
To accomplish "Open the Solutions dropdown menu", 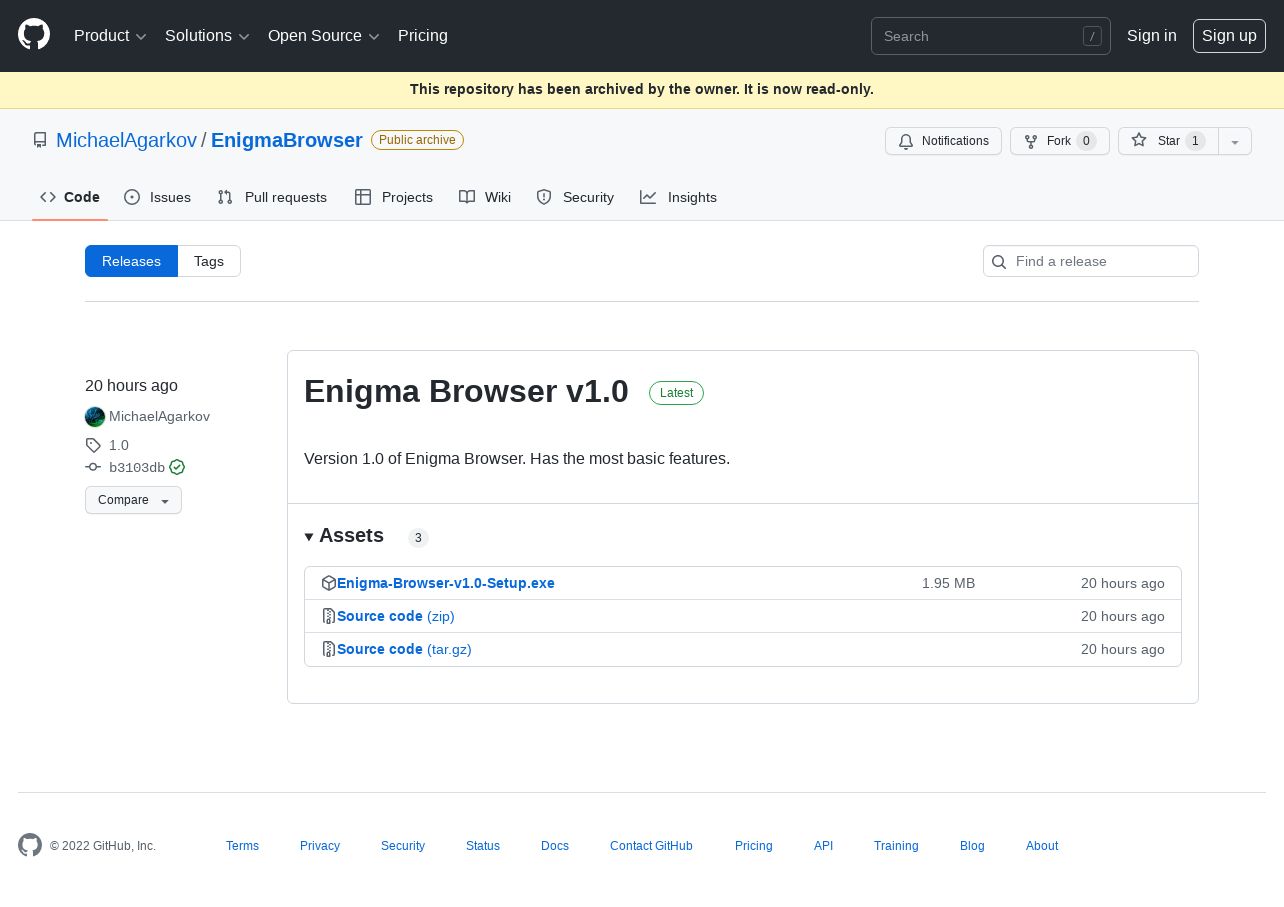I will (207, 36).
